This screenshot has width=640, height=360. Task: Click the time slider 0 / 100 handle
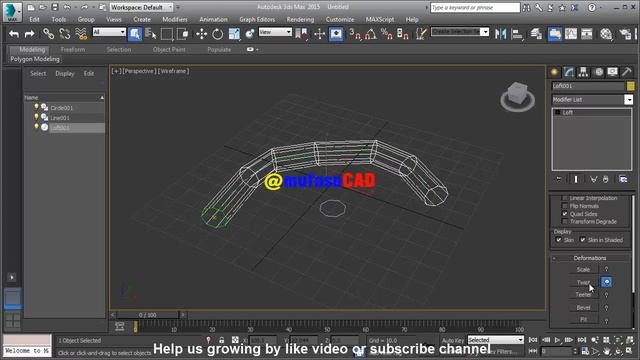pos(147,315)
